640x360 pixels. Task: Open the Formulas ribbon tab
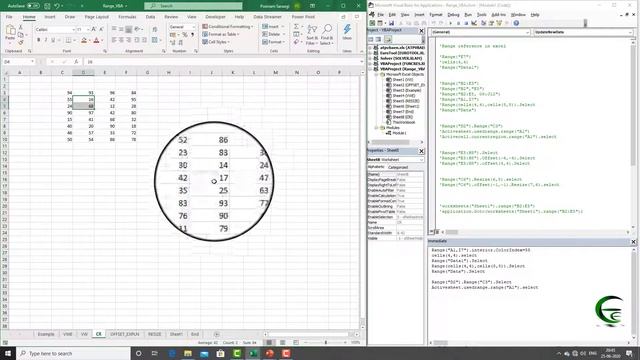127,17
